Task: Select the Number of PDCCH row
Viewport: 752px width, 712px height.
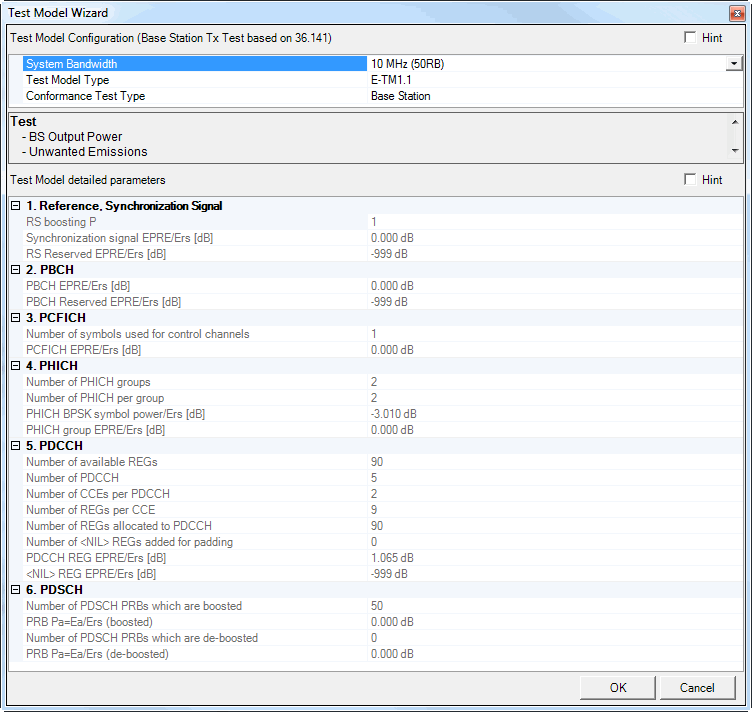Action: (x=382, y=478)
